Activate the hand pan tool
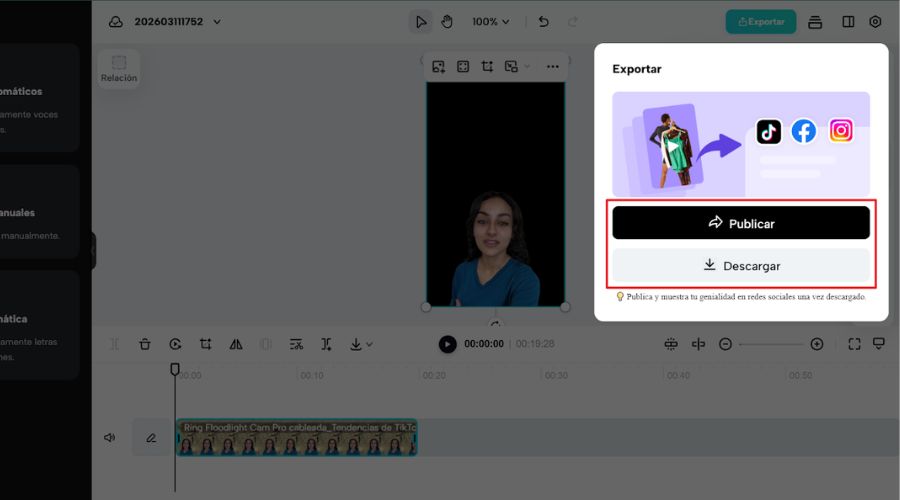 point(447,22)
